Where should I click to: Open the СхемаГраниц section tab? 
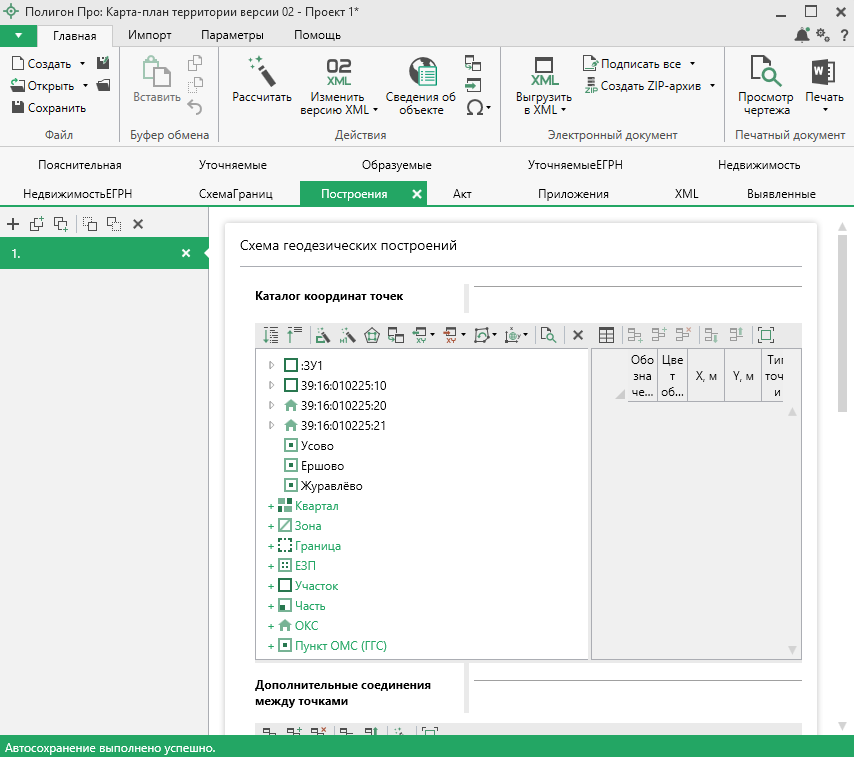pos(235,194)
